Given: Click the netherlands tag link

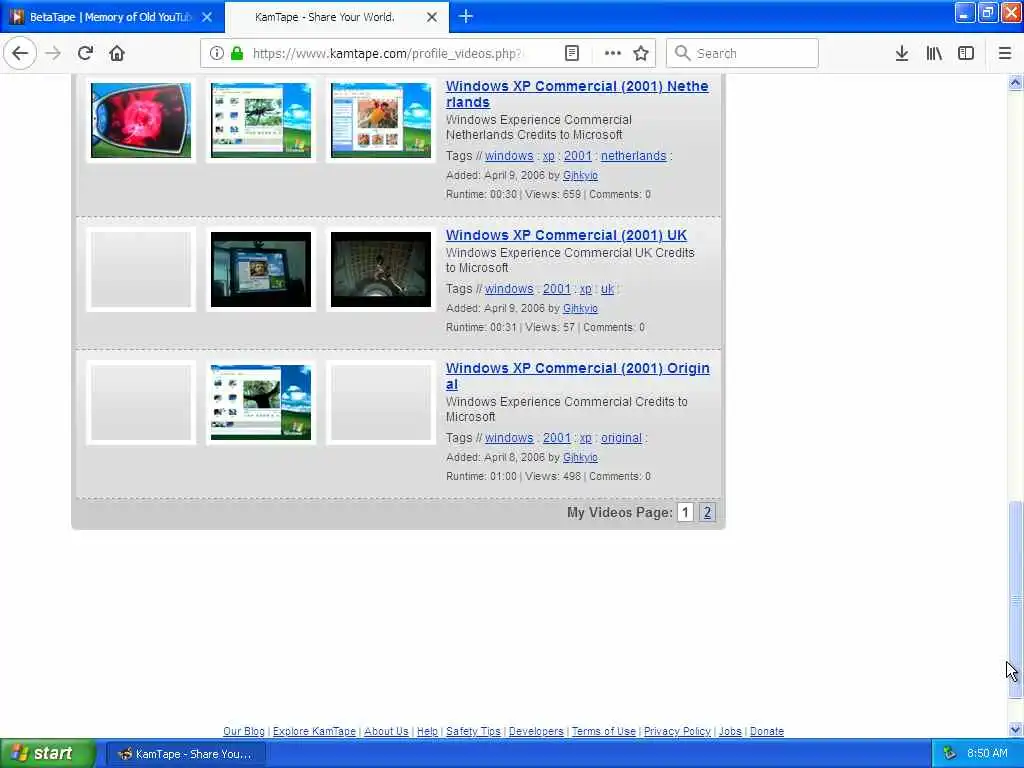Looking at the screenshot, I should tap(633, 155).
